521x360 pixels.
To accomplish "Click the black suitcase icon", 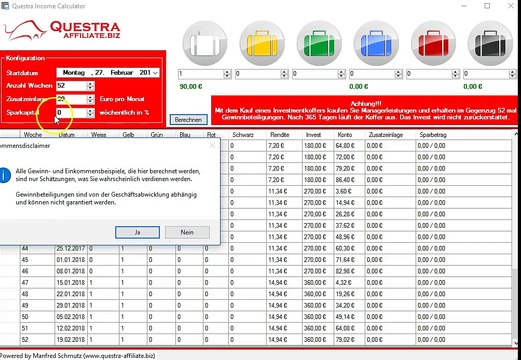I will [490, 43].
